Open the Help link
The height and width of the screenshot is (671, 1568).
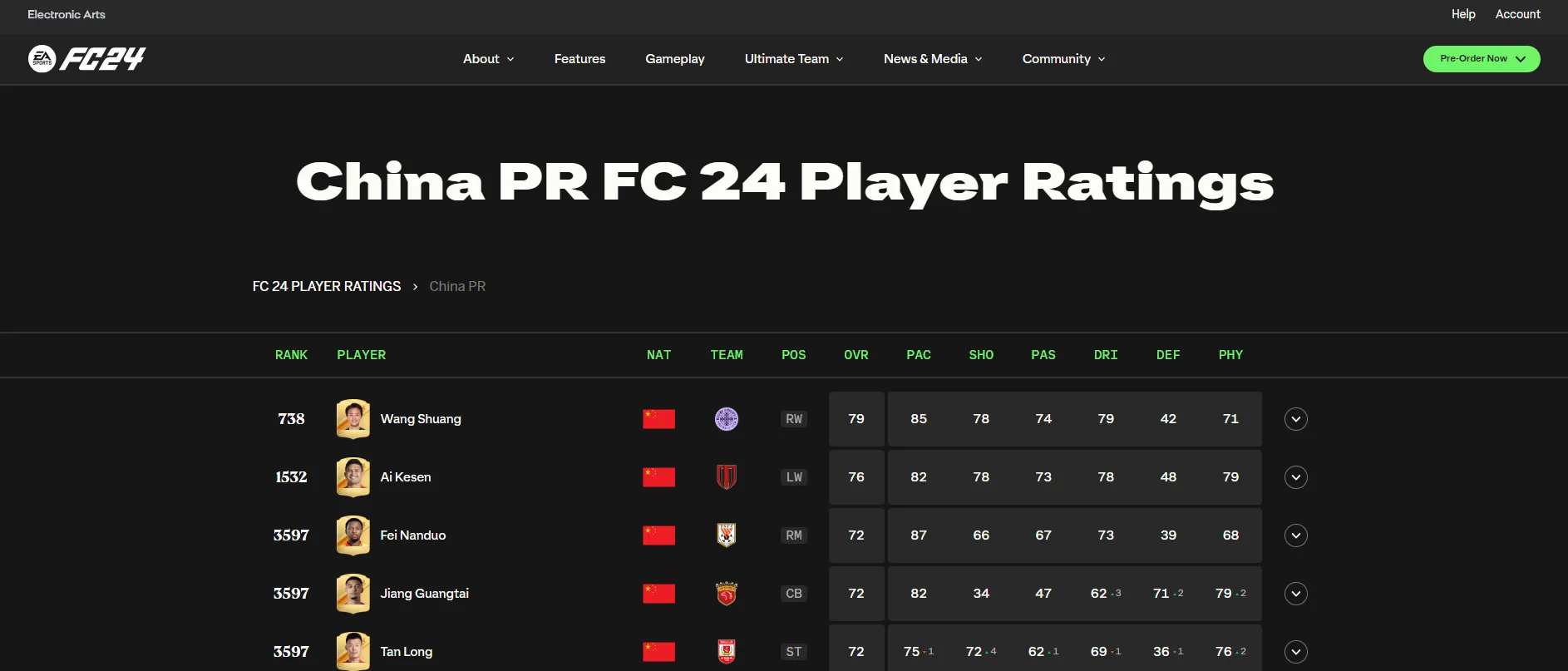(x=1463, y=14)
